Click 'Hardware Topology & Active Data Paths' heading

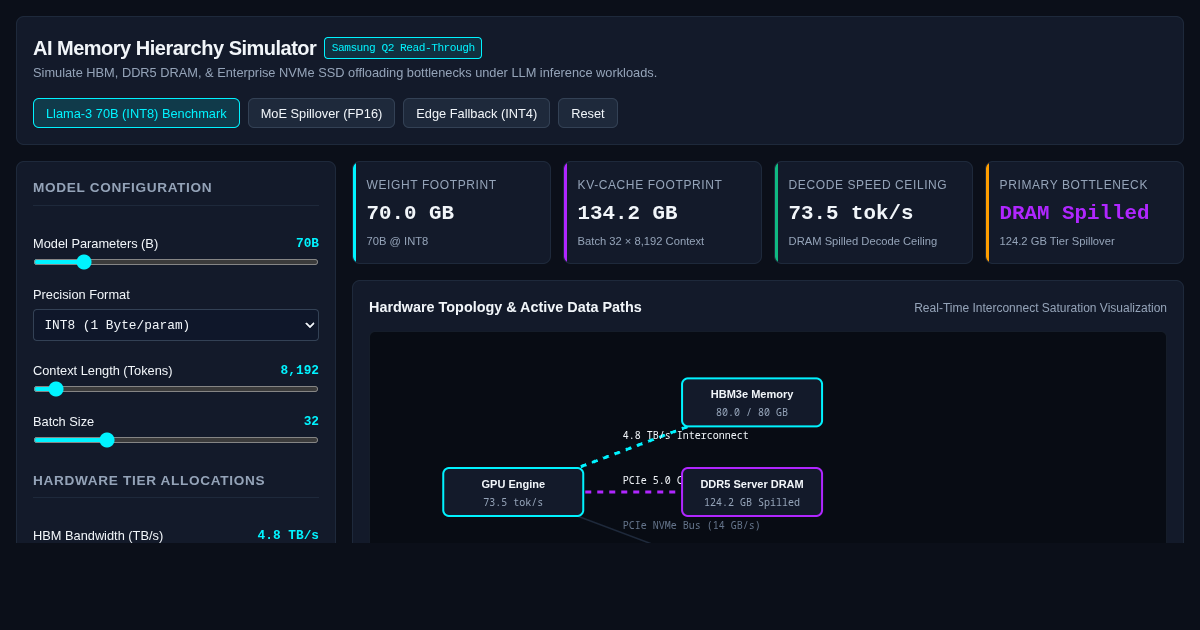point(505,307)
